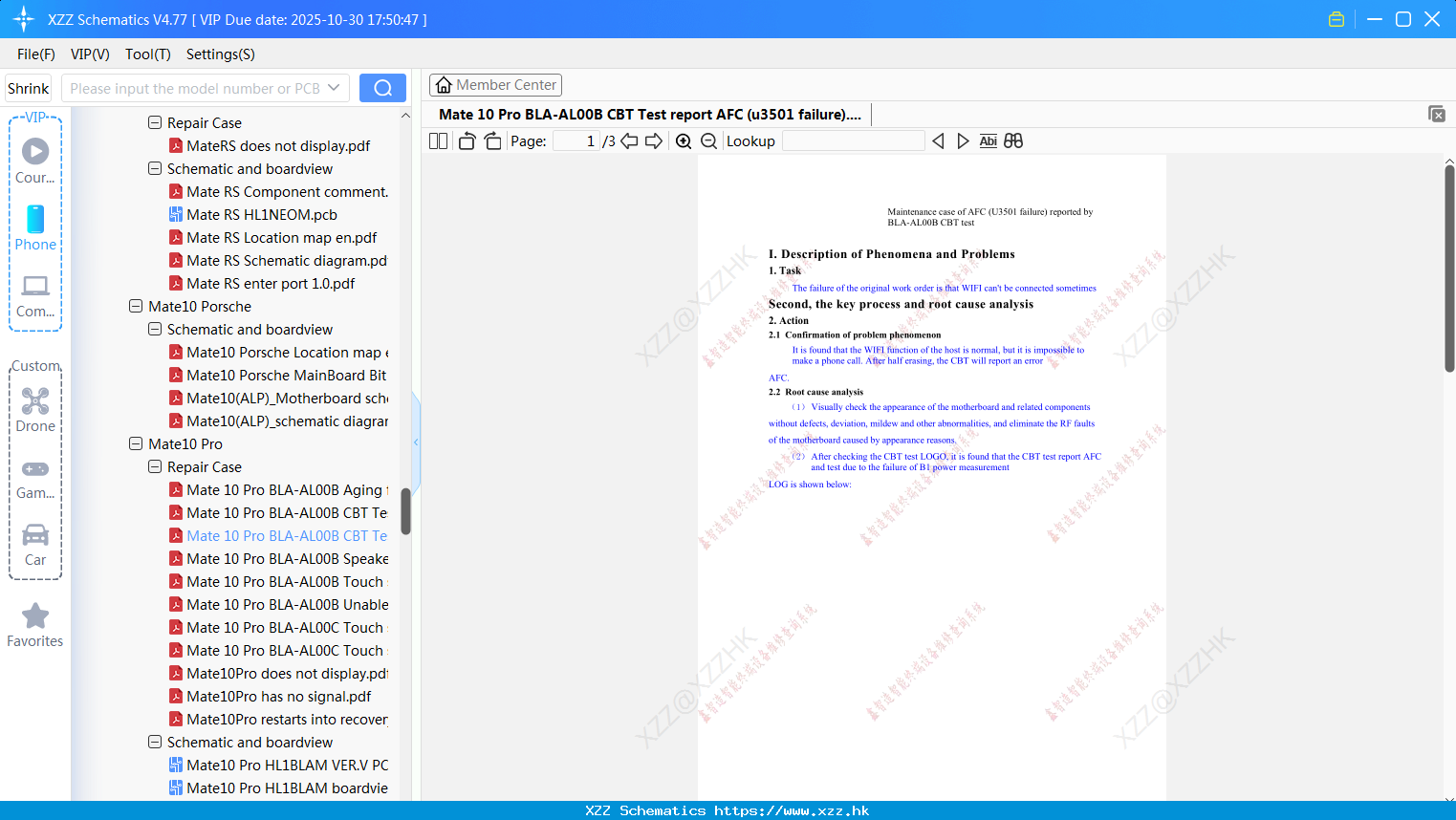Go to next page arrow

click(654, 141)
